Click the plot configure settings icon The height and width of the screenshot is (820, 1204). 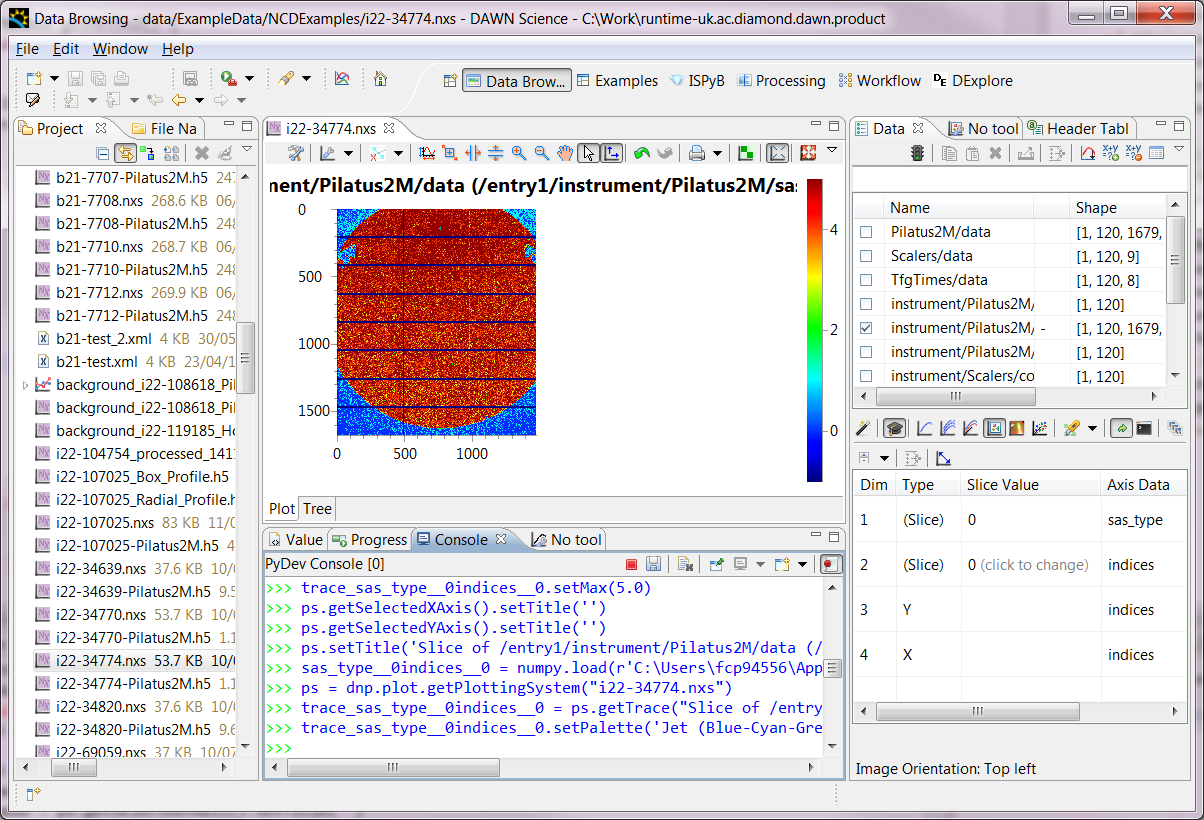pyautogui.click(x=296, y=153)
